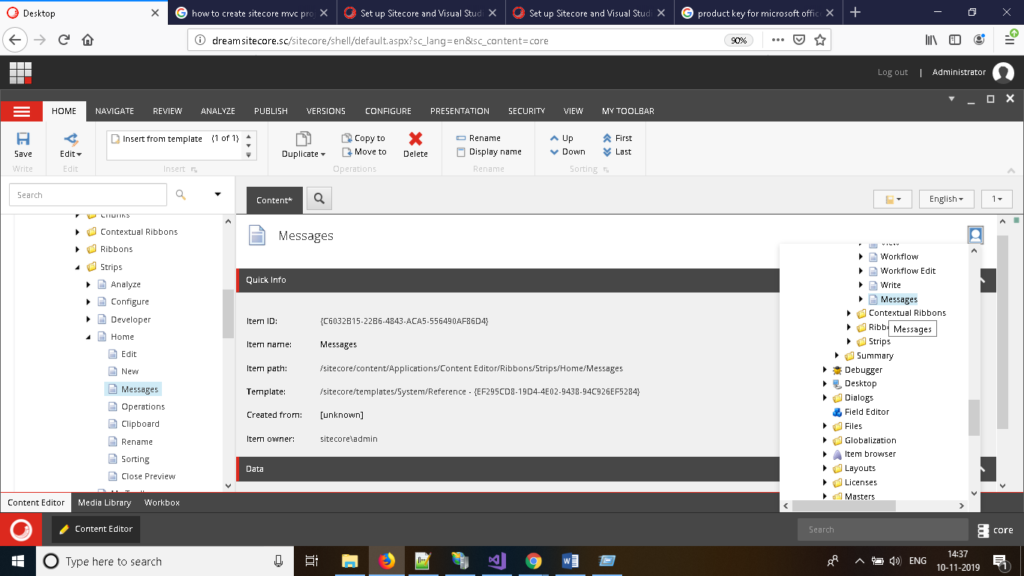Open File Explorer in taskbar

tap(349, 561)
